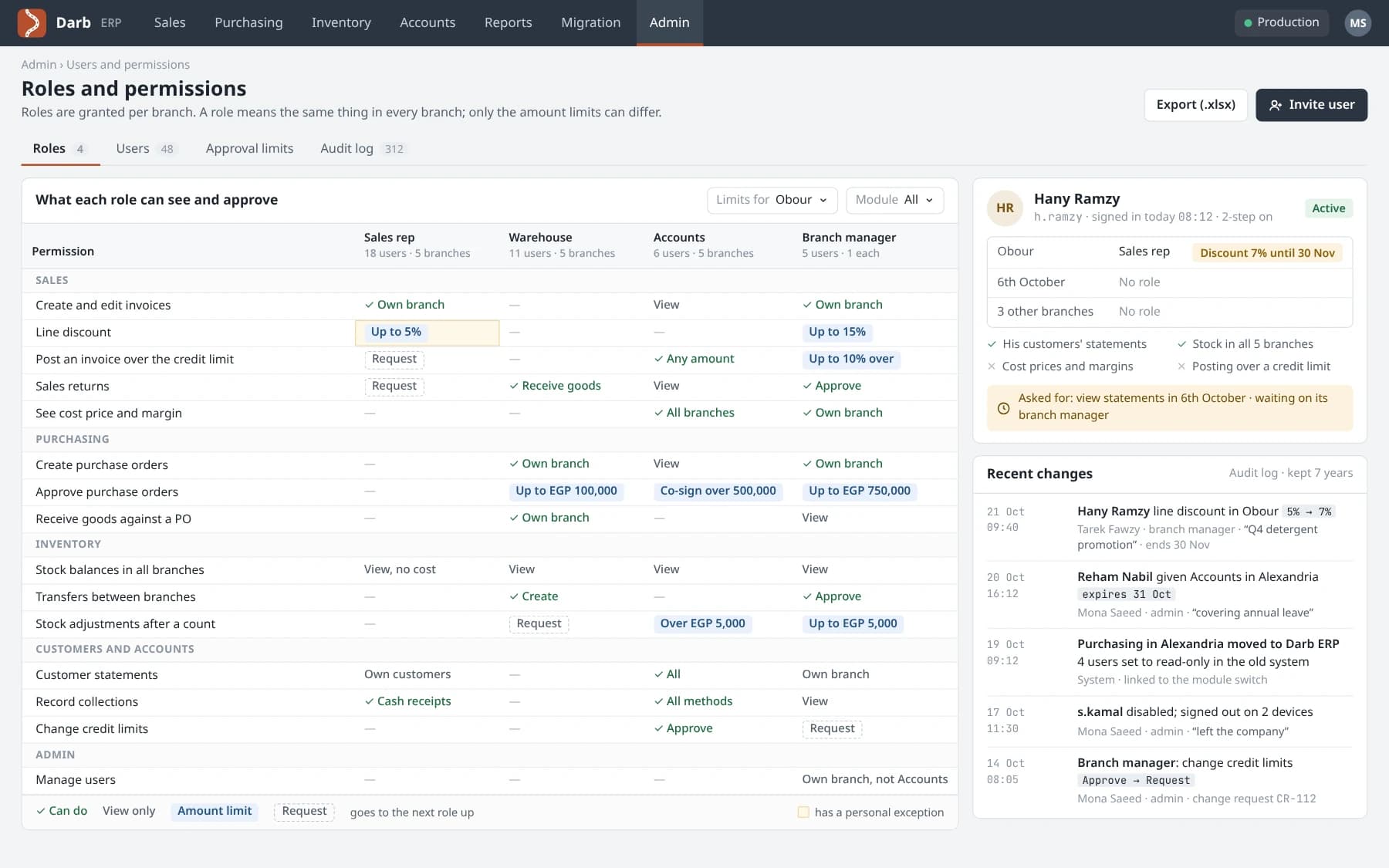Click Over EGP 5,000 stock adjustment cell

(x=702, y=623)
